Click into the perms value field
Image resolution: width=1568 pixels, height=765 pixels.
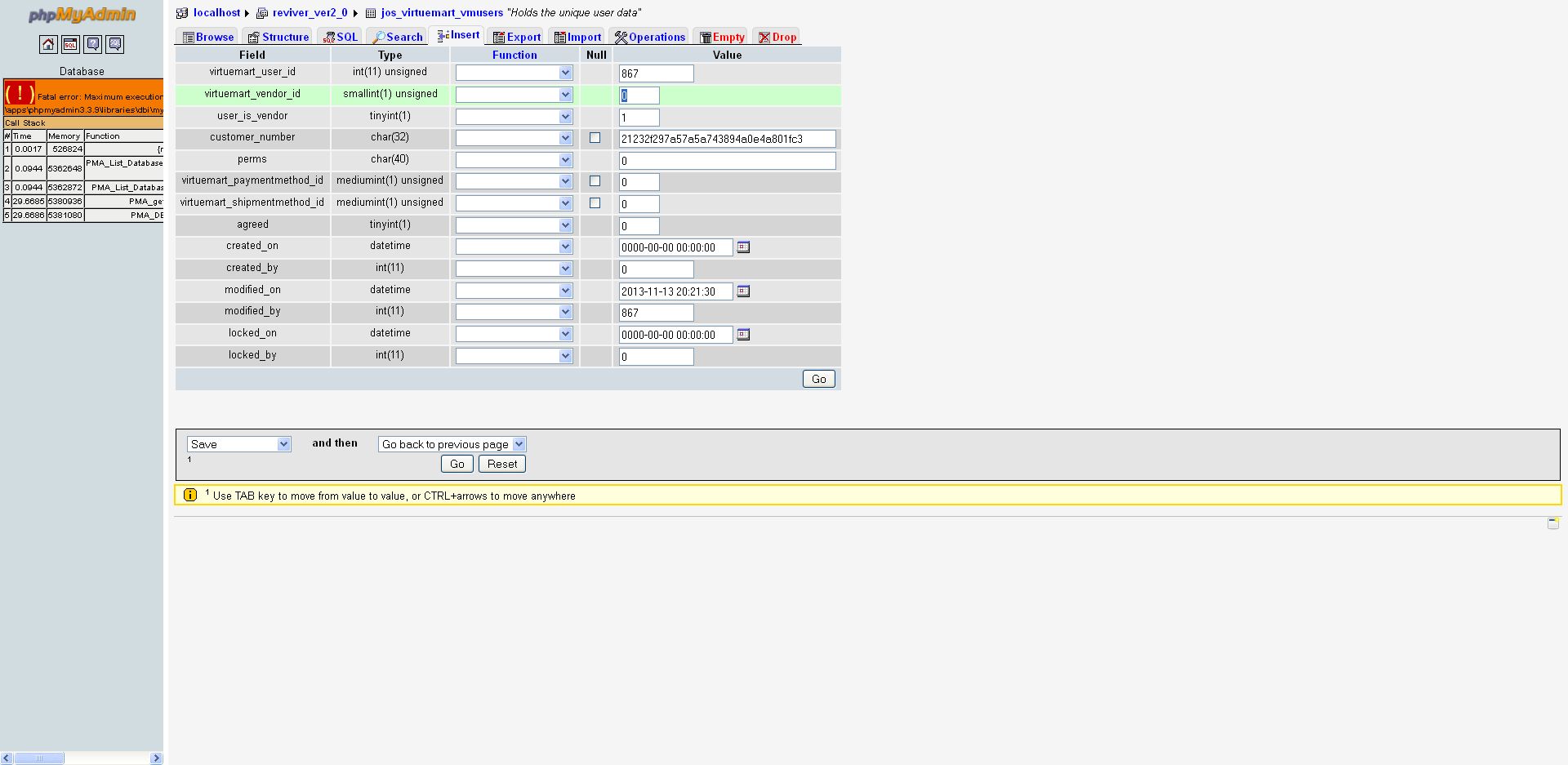(727, 161)
